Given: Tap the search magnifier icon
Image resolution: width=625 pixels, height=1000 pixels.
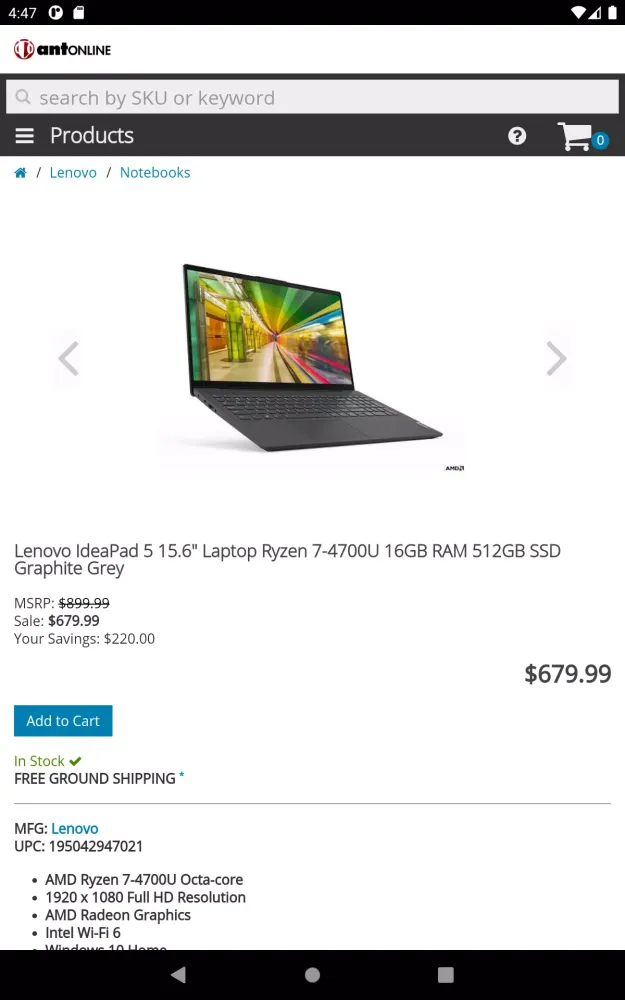Looking at the screenshot, I should pyautogui.click(x=23, y=97).
